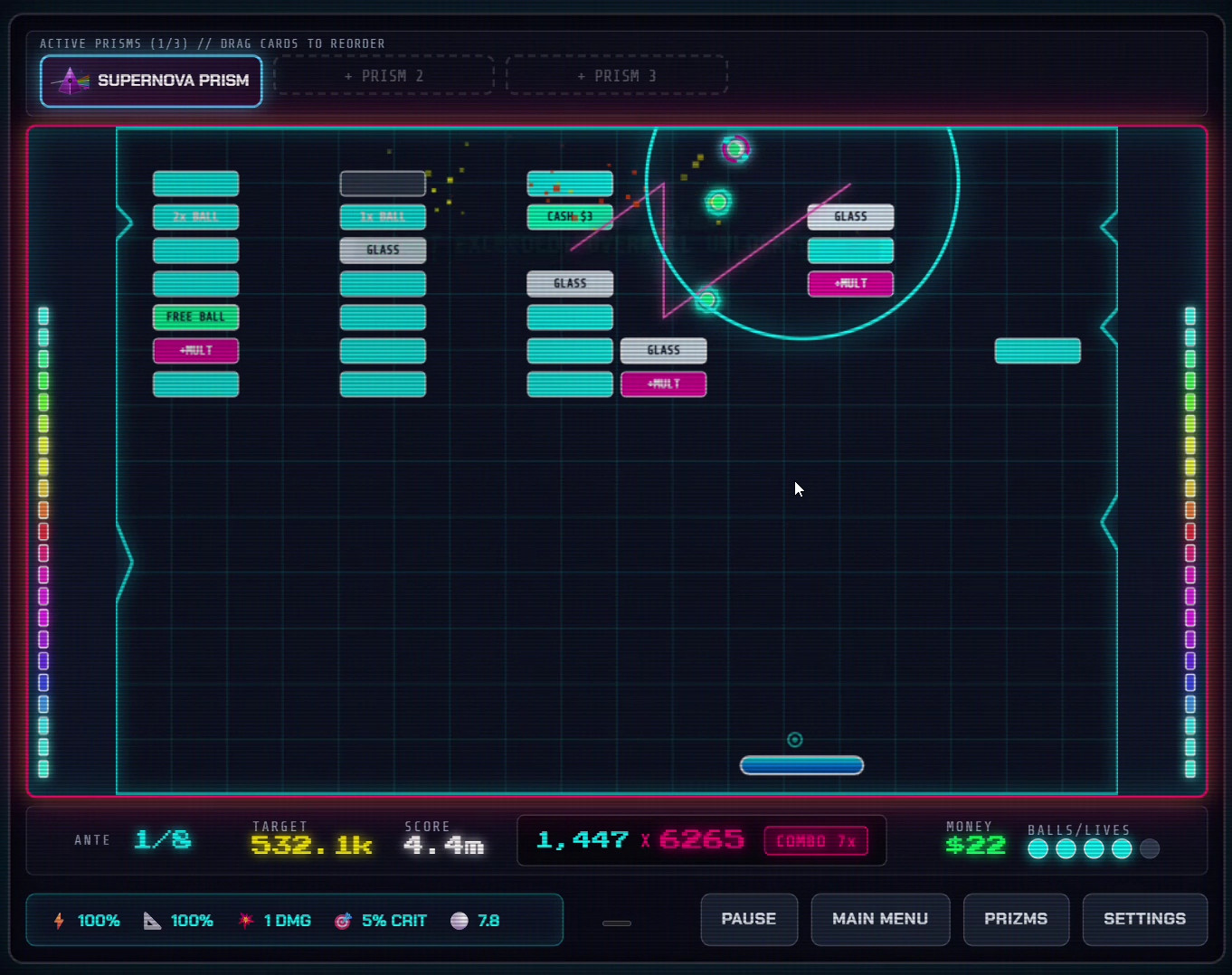Click the CASH $3 brick
The height and width of the screenshot is (975, 1232).
pos(570,217)
